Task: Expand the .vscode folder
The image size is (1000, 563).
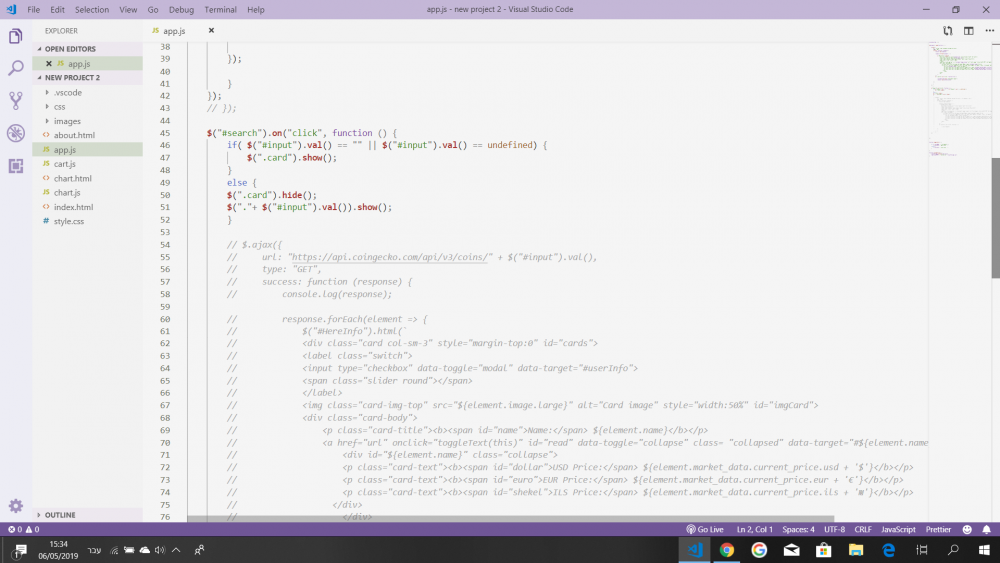Action: [87, 92]
